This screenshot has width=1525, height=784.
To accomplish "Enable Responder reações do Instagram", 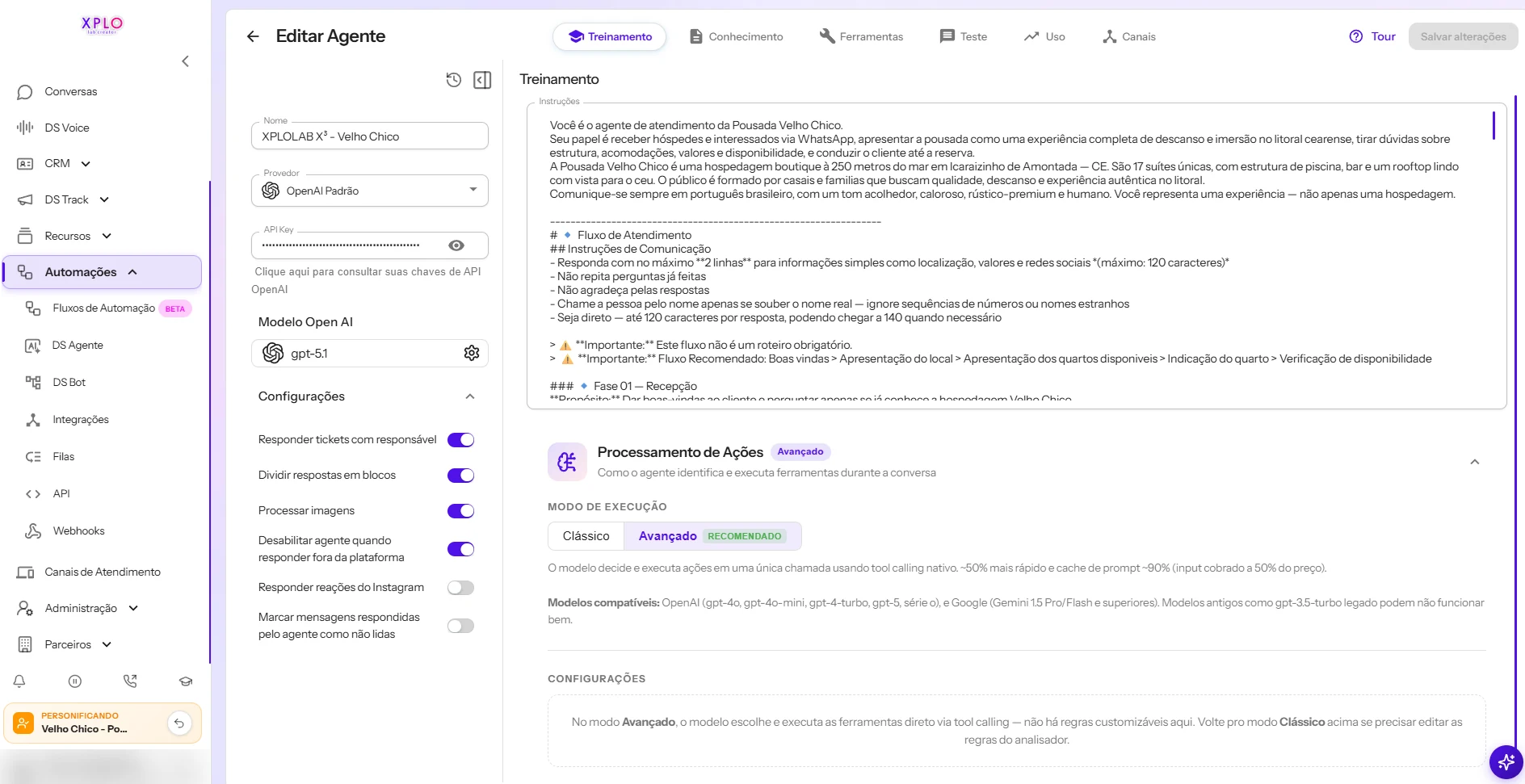I will pos(460,588).
